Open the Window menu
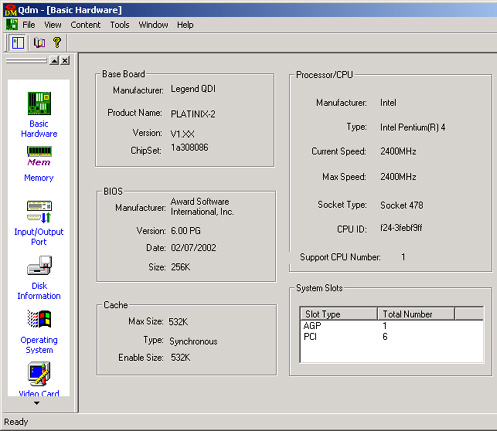 153,25
